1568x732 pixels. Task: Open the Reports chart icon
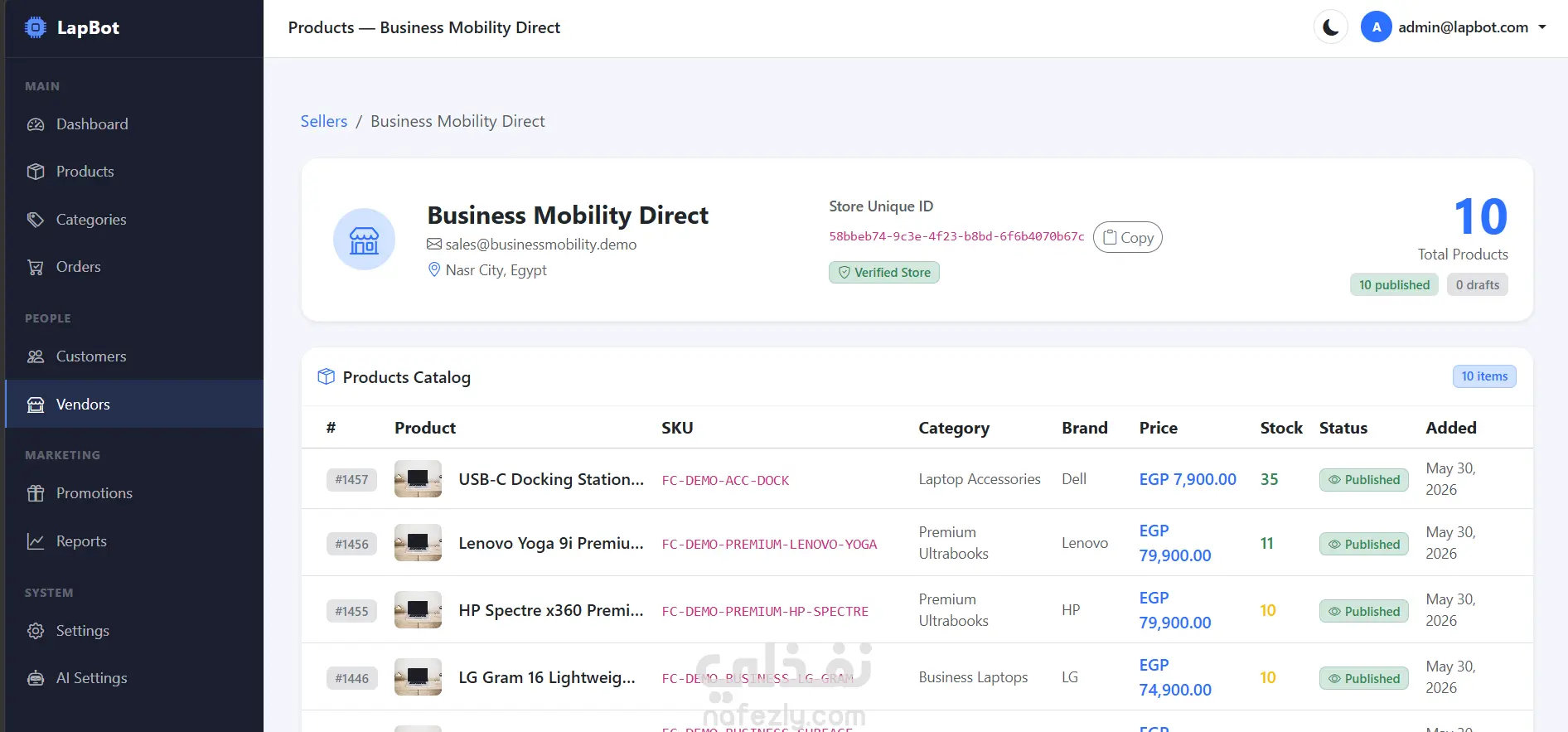[x=36, y=541]
